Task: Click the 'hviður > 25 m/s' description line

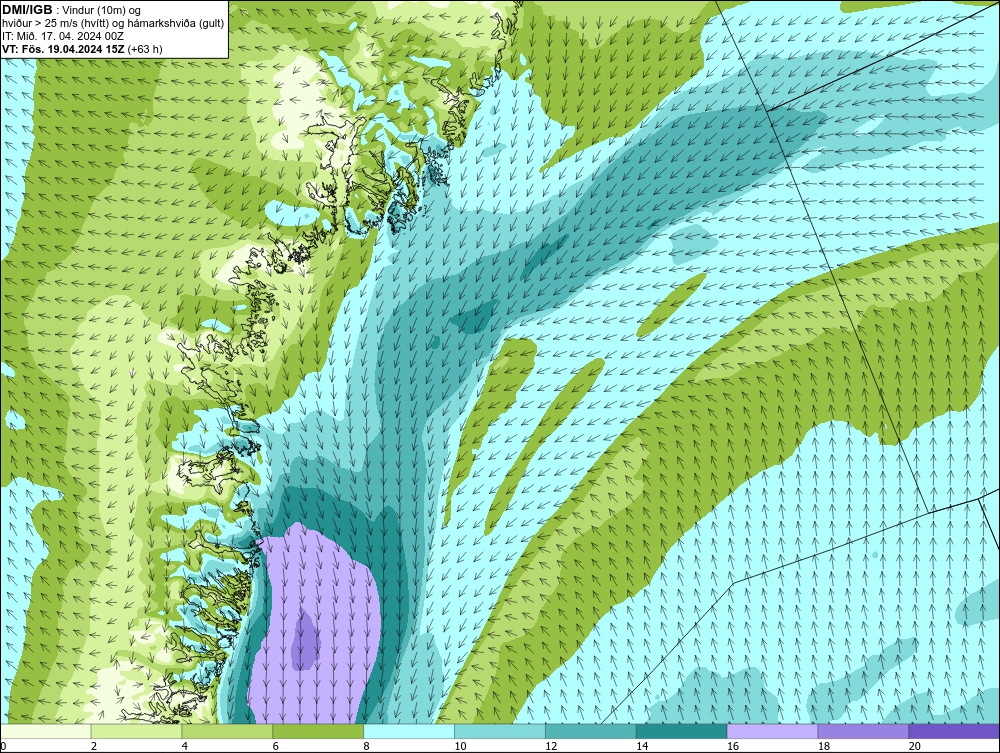Action: (114, 23)
